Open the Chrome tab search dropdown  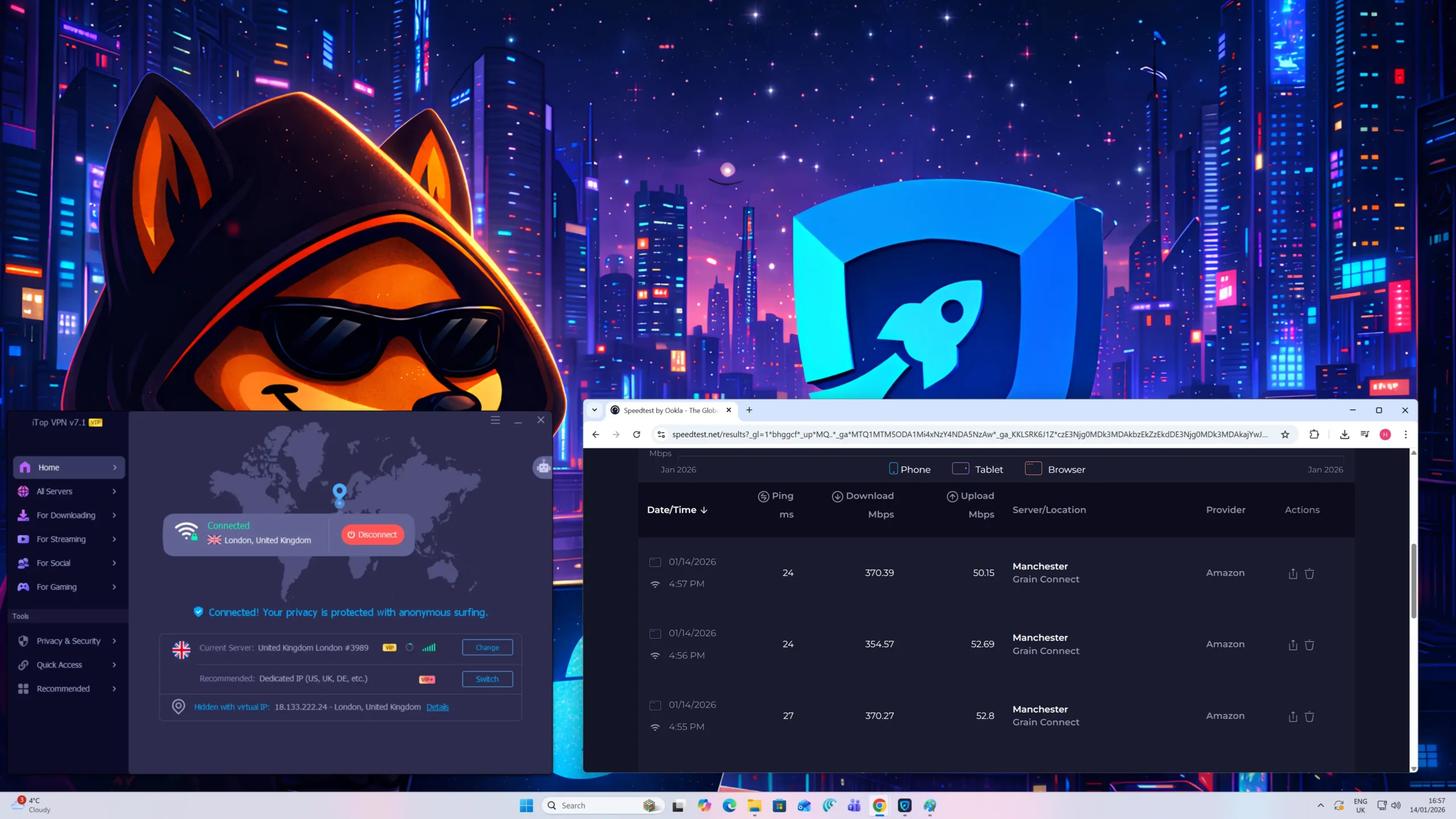pos(594,410)
